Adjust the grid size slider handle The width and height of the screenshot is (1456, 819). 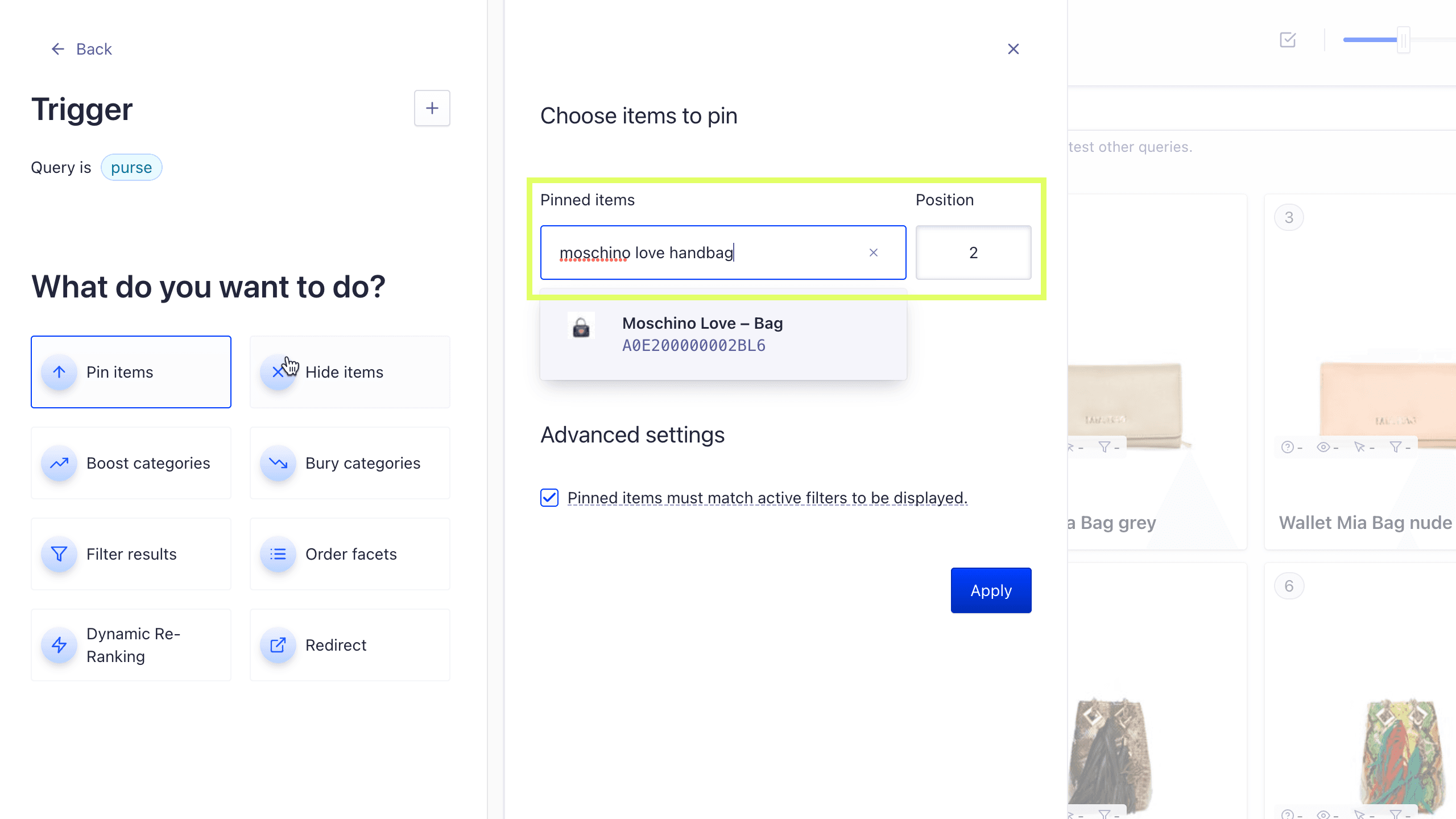click(1404, 40)
